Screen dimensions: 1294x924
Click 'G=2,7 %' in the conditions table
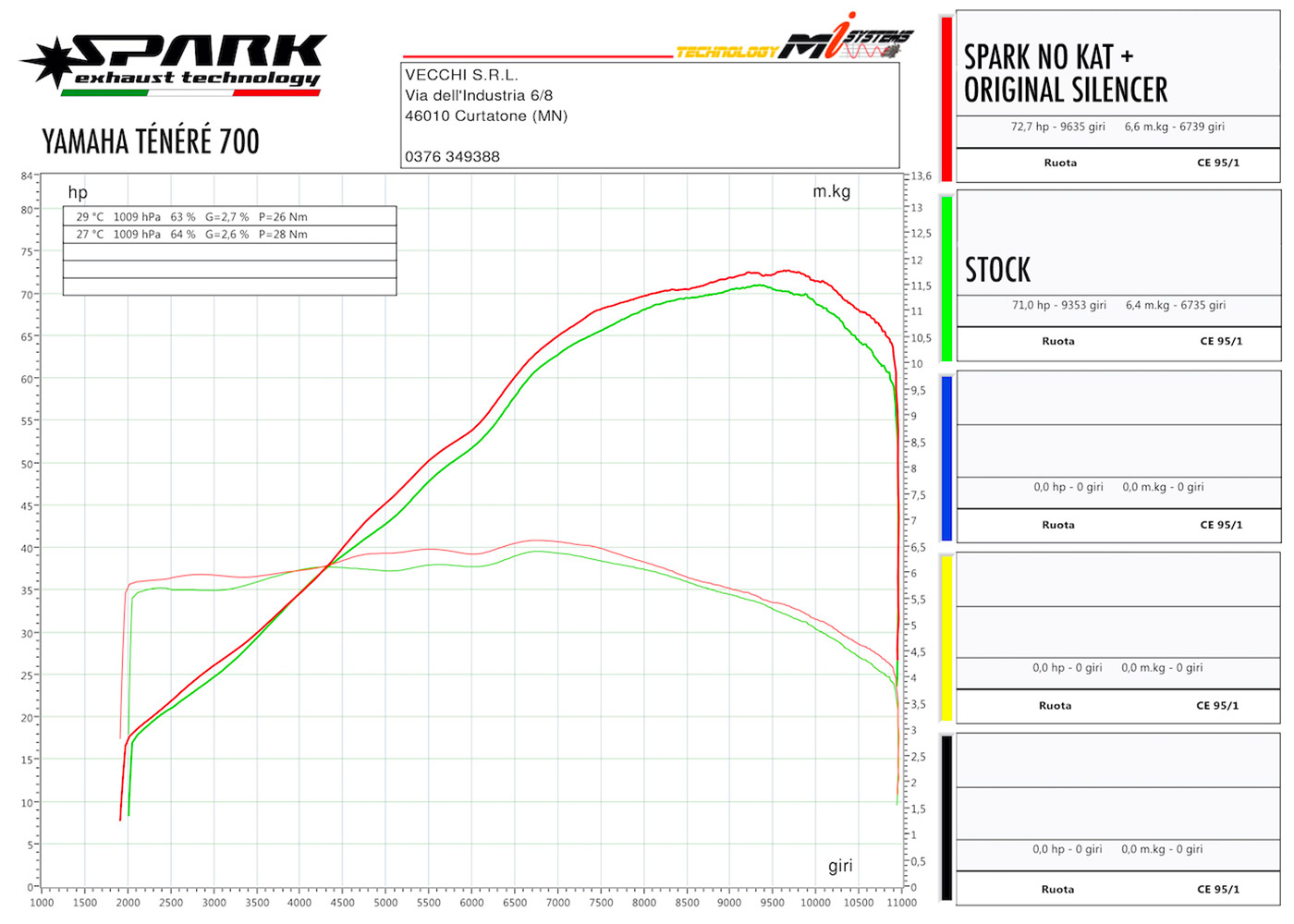226,217
